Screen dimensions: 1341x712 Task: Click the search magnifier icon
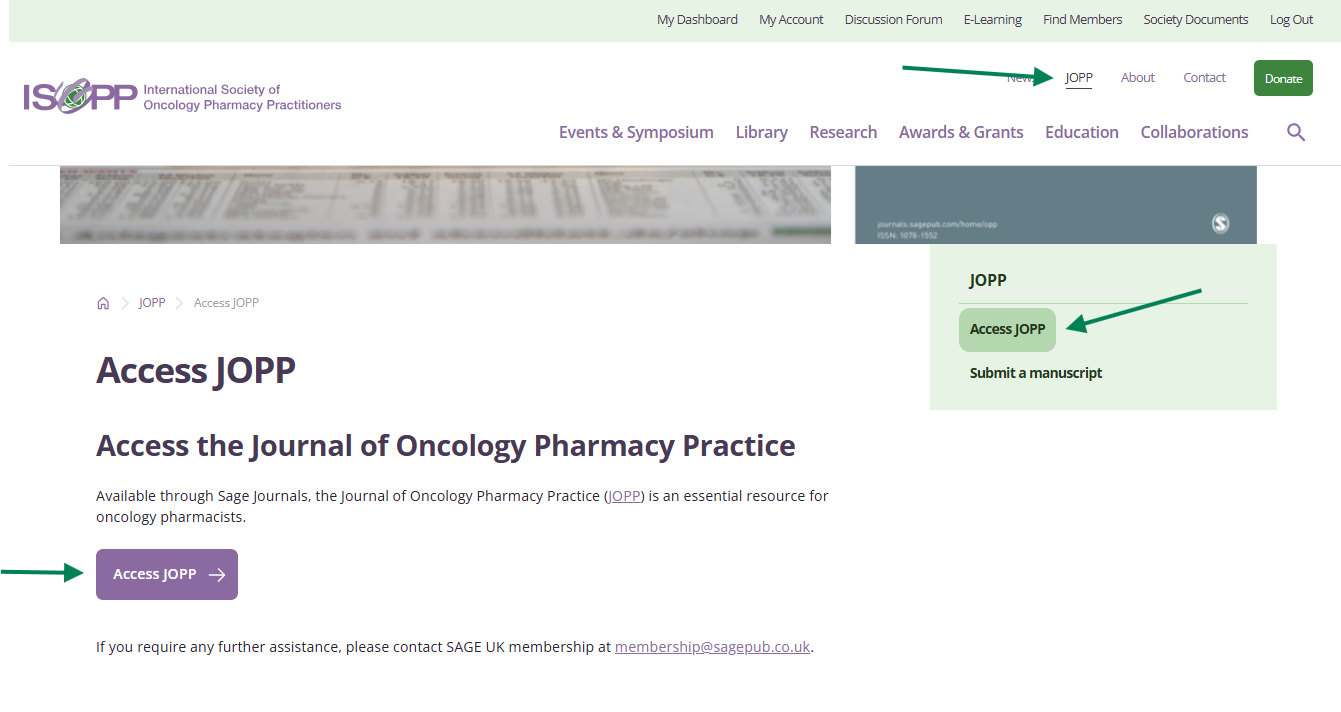click(x=1296, y=132)
